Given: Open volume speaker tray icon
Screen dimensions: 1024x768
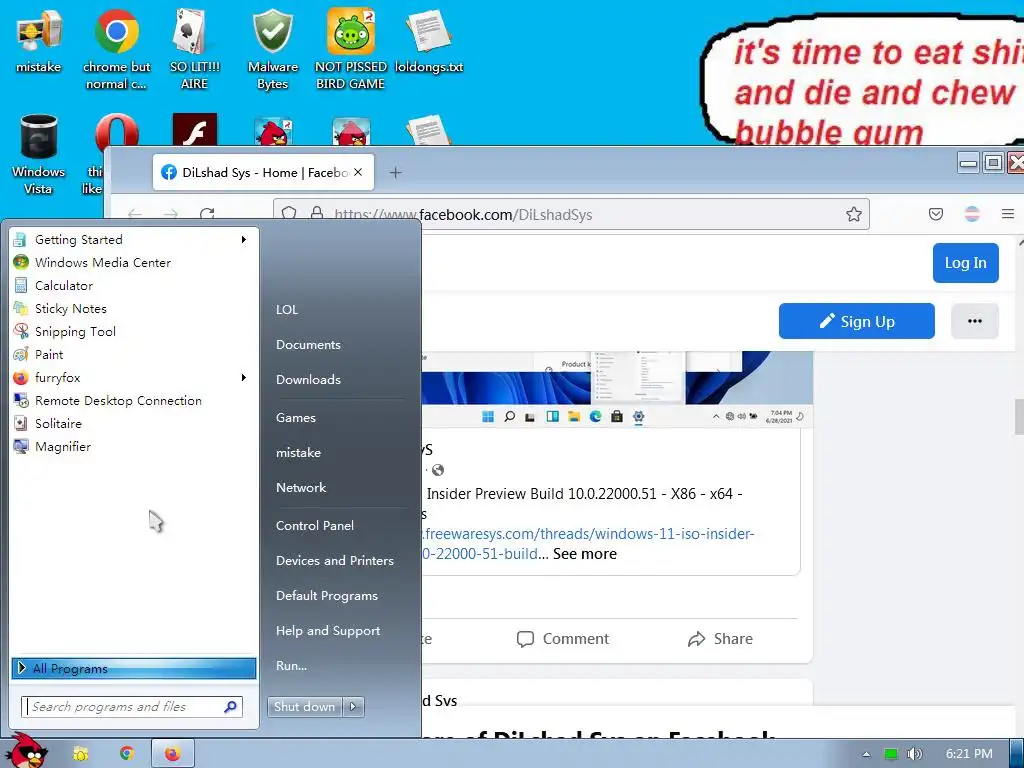Looking at the screenshot, I should [915, 754].
